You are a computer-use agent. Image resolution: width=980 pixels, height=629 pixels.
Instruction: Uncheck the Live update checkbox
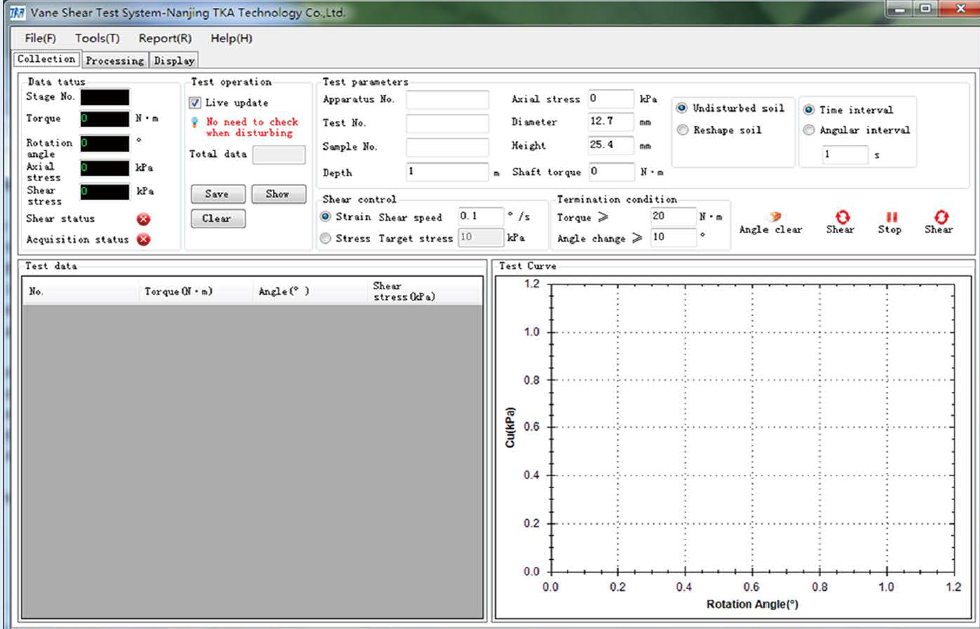click(196, 103)
